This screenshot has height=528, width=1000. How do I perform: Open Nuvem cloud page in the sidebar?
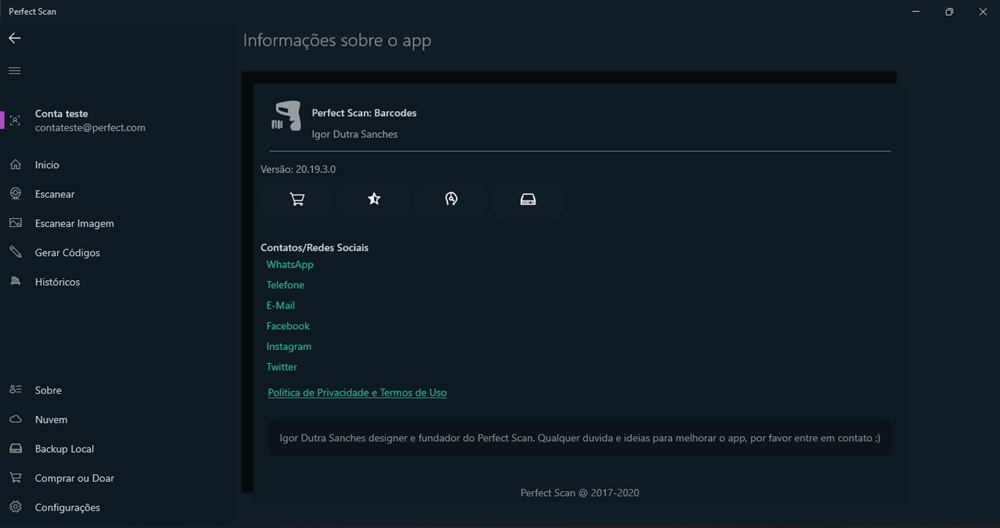pyautogui.click(x=117, y=420)
